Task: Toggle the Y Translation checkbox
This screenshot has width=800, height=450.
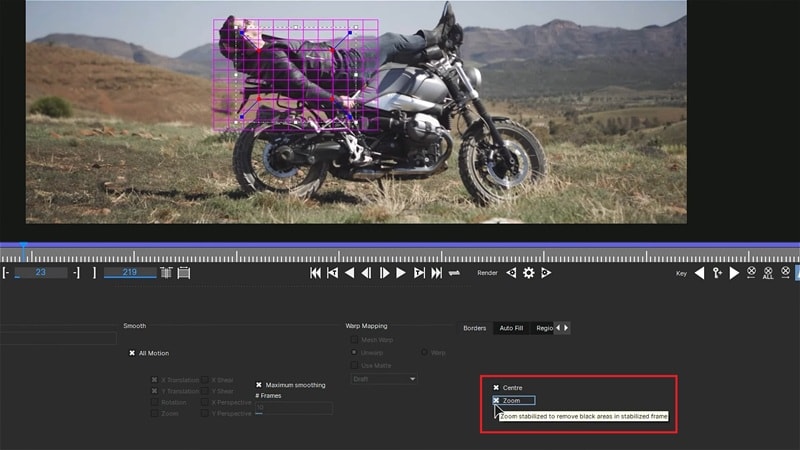Action: click(155, 391)
